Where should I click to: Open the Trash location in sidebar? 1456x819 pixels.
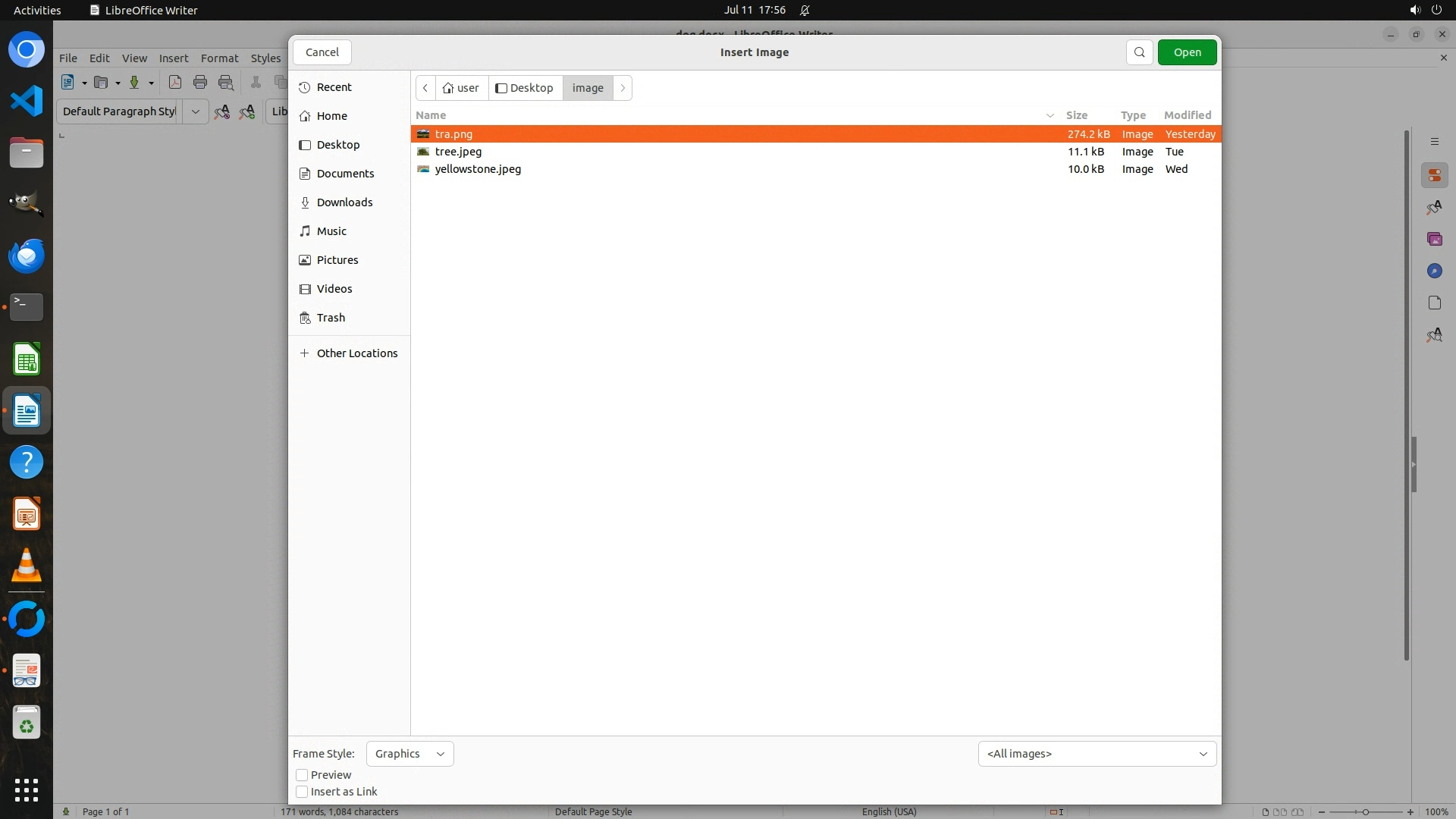click(331, 318)
